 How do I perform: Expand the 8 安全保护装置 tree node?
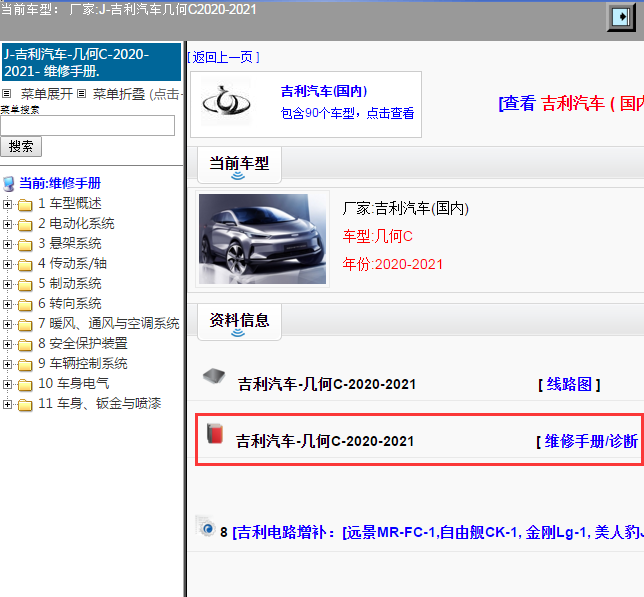7,344
